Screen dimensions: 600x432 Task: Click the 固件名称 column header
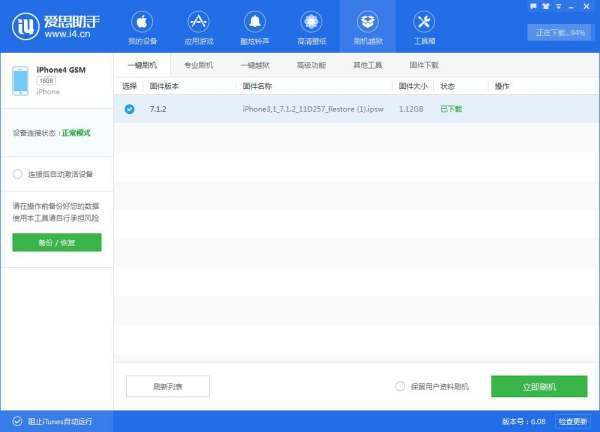point(257,86)
